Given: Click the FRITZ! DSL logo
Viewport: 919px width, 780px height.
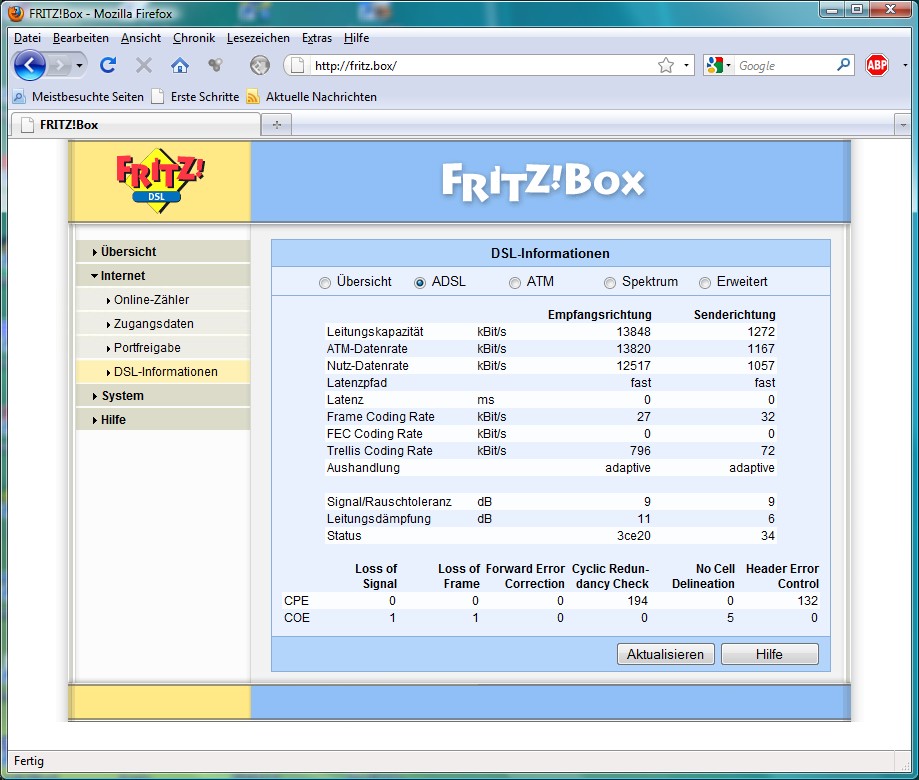Looking at the screenshot, I should [x=159, y=180].
